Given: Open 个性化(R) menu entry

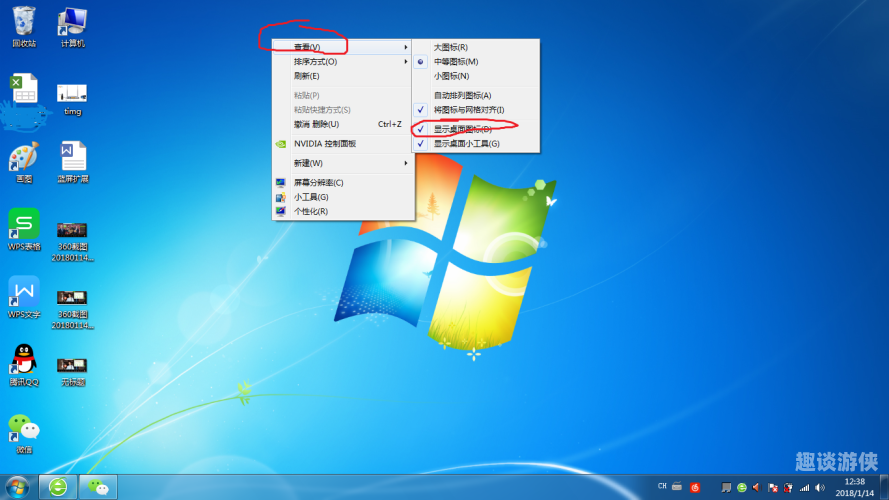Looking at the screenshot, I should [x=344, y=211].
